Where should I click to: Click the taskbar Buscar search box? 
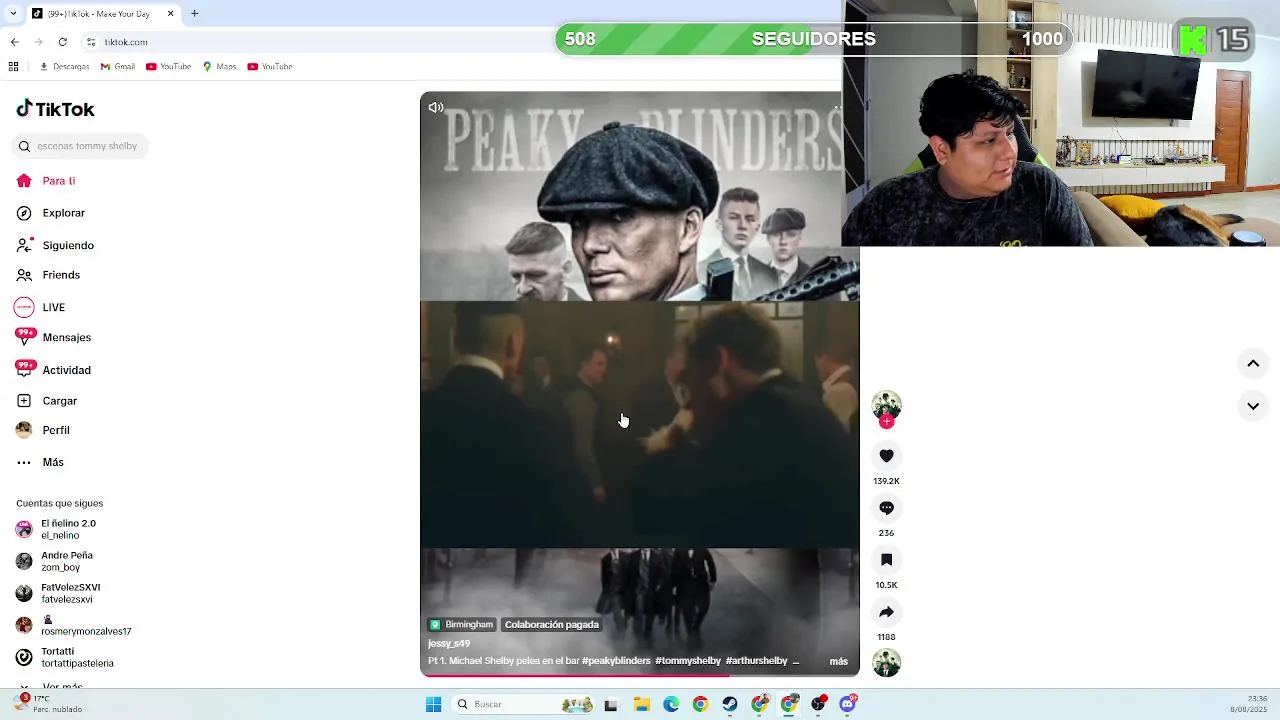524,704
